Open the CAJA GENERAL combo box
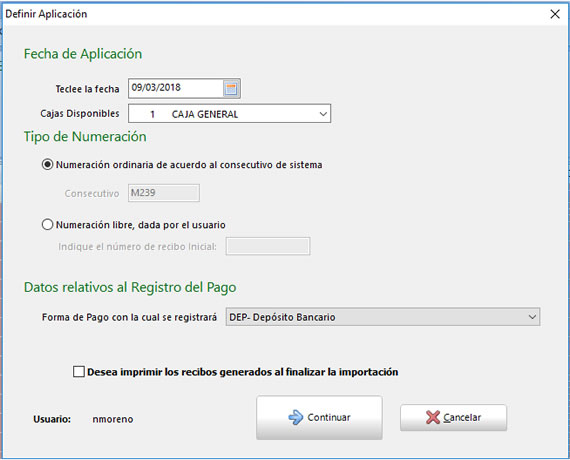This screenshot has width=570, height=460. pyautogui.click(x=229, y=114)
